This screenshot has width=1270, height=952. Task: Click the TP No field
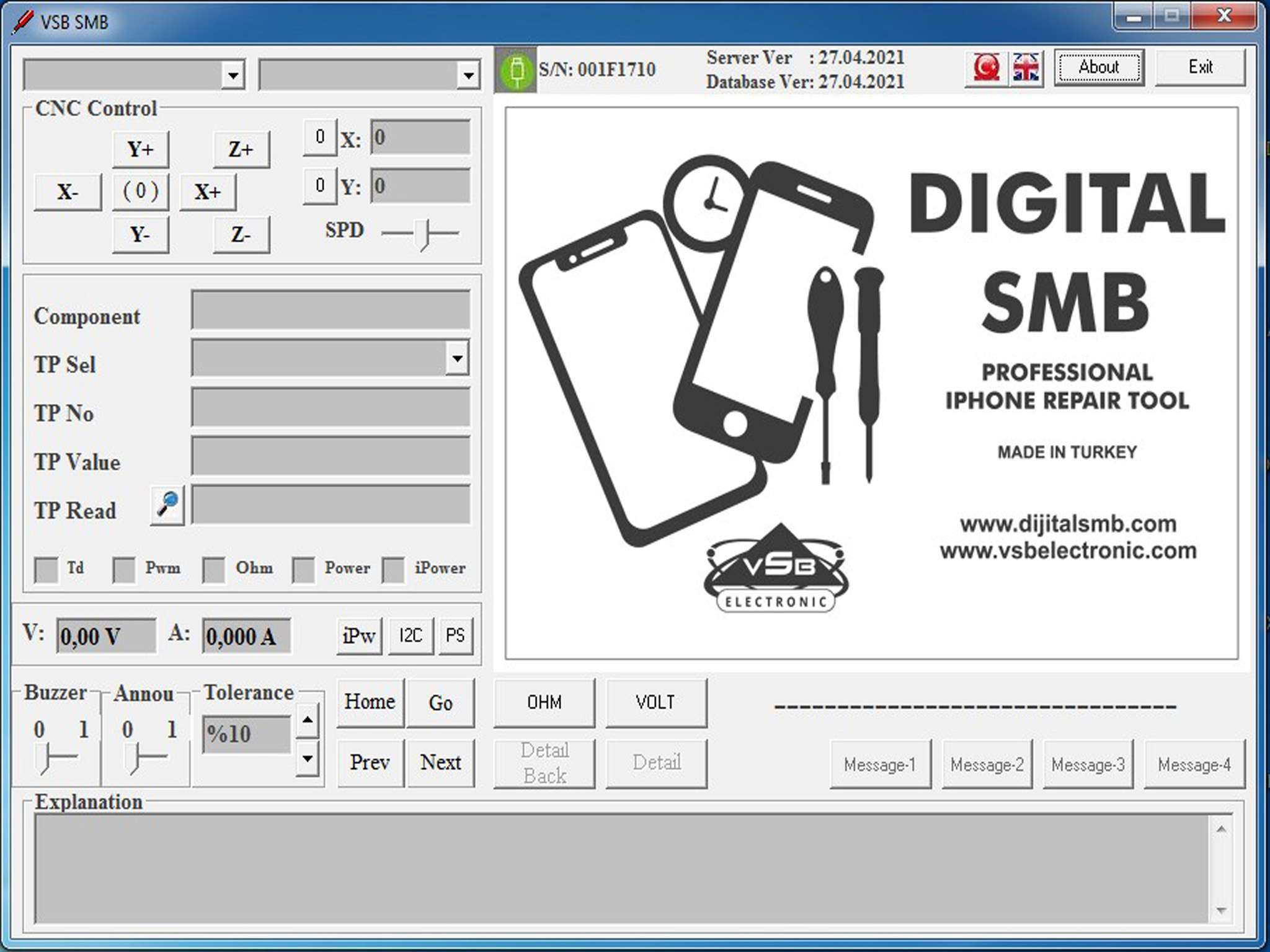coord(331,407)
